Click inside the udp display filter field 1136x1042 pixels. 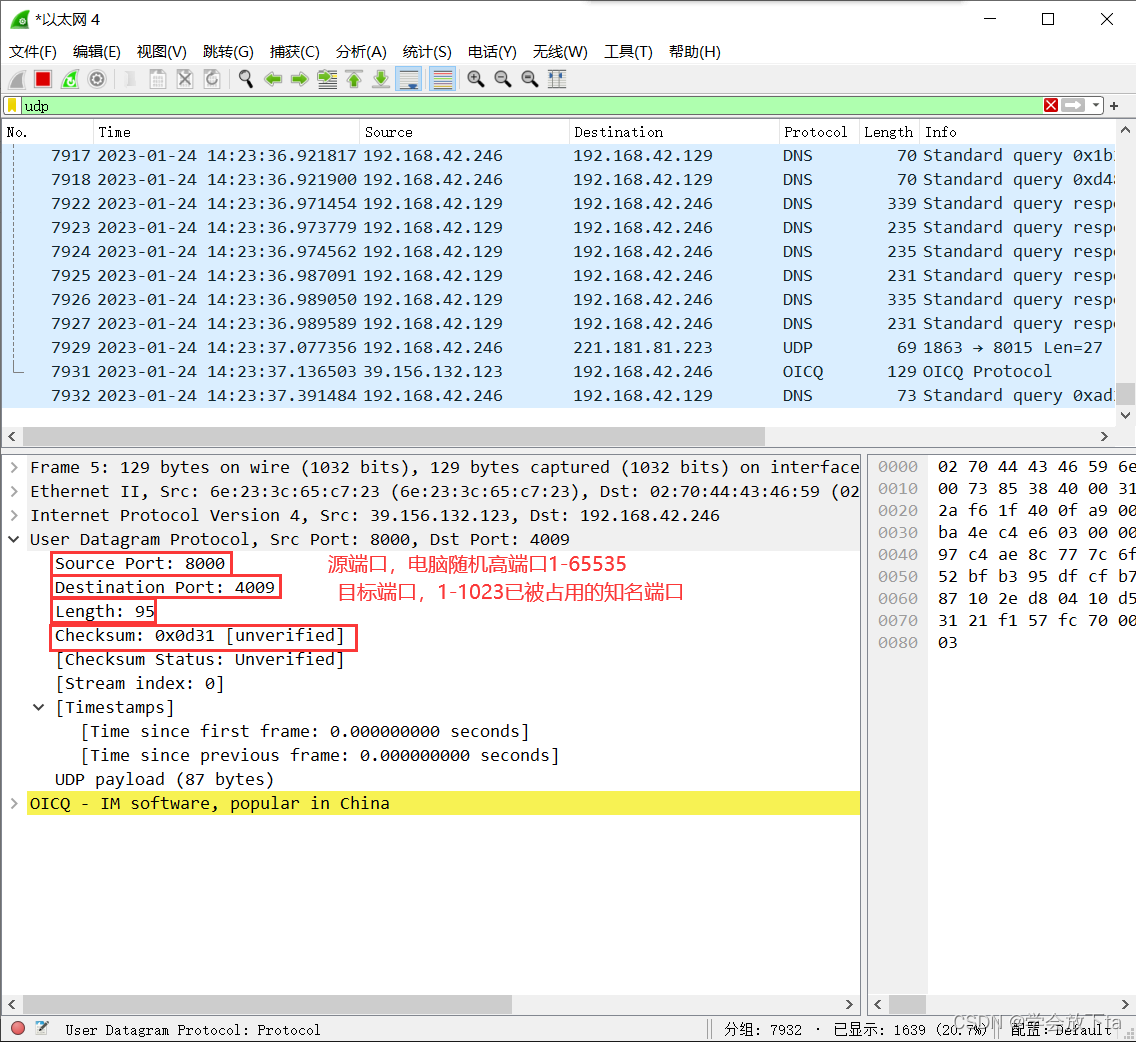pyautogui.click(x=531, y=106)
